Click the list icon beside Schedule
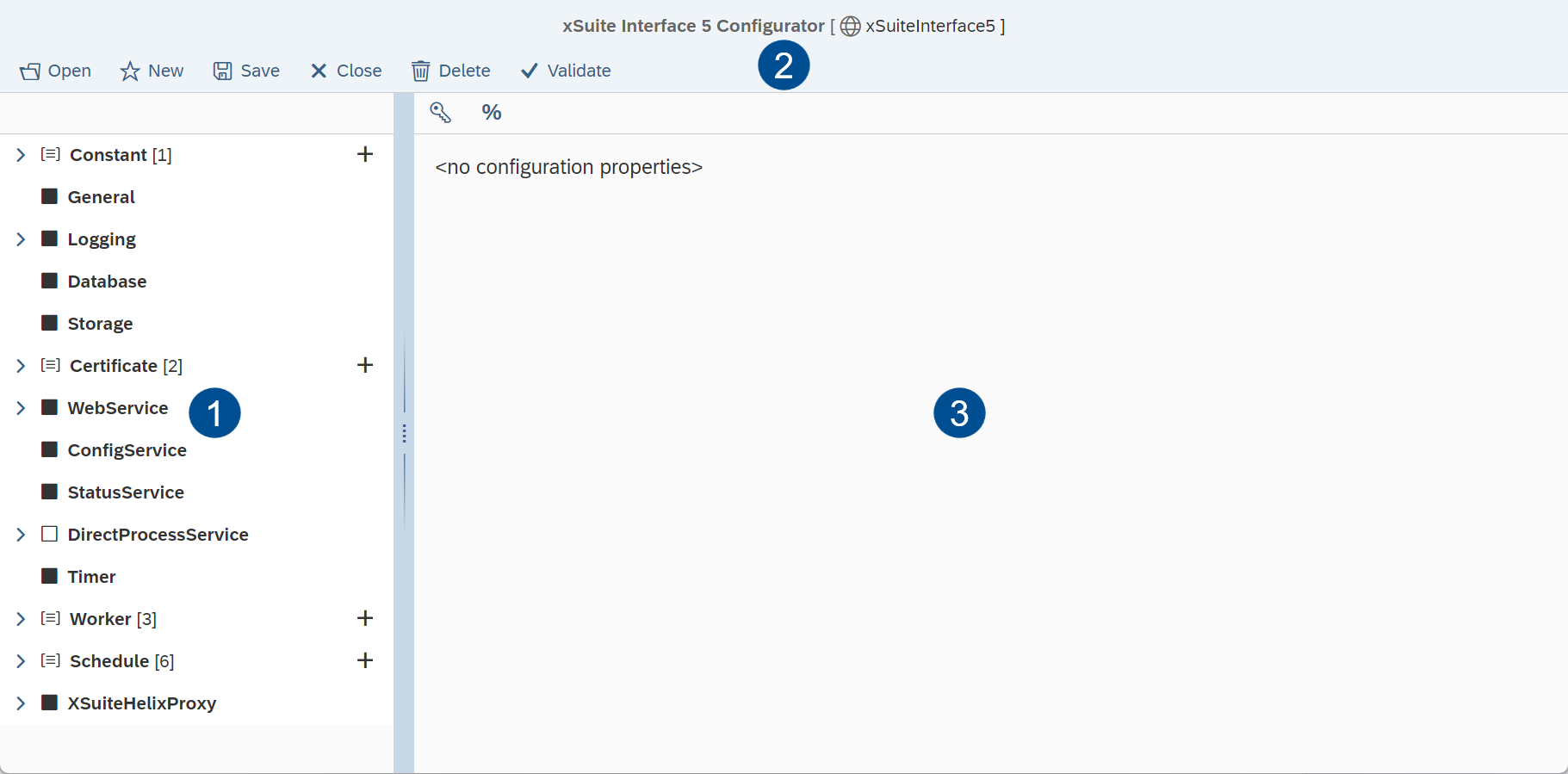This screenshot has height=774, width=1568. click(51, 660)
